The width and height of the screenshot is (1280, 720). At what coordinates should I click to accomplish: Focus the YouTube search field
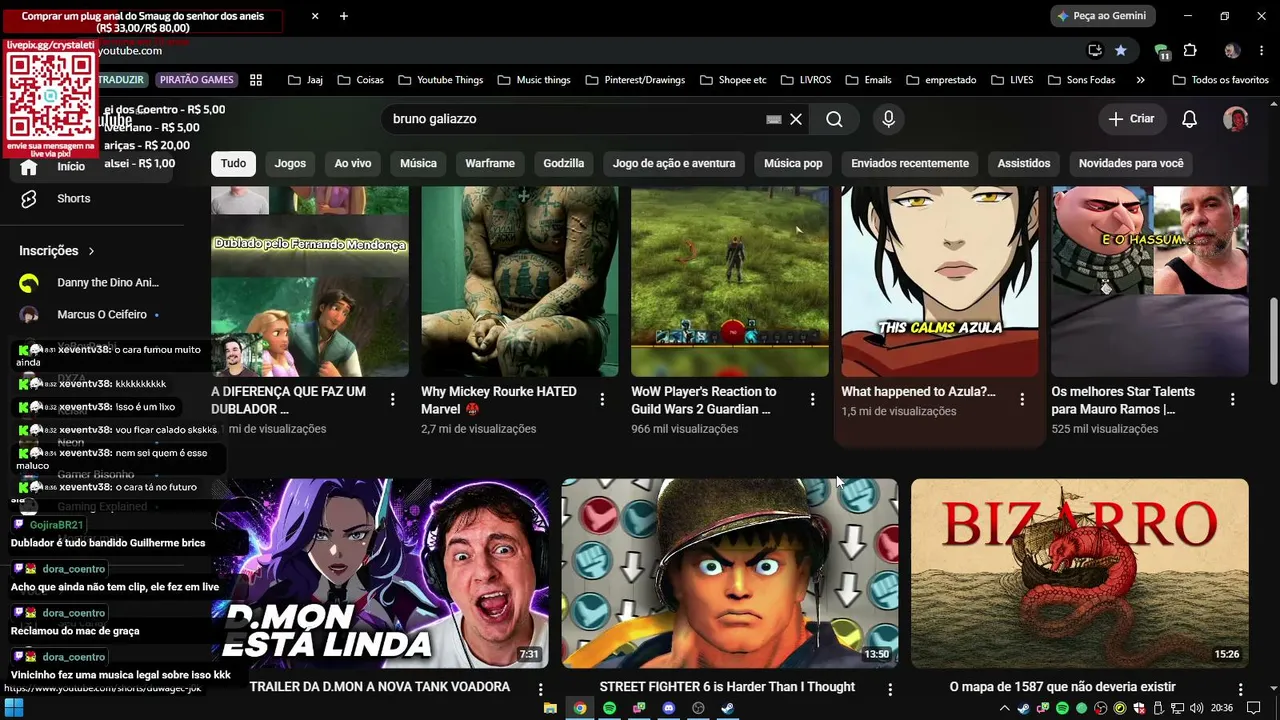coord(576,119)
